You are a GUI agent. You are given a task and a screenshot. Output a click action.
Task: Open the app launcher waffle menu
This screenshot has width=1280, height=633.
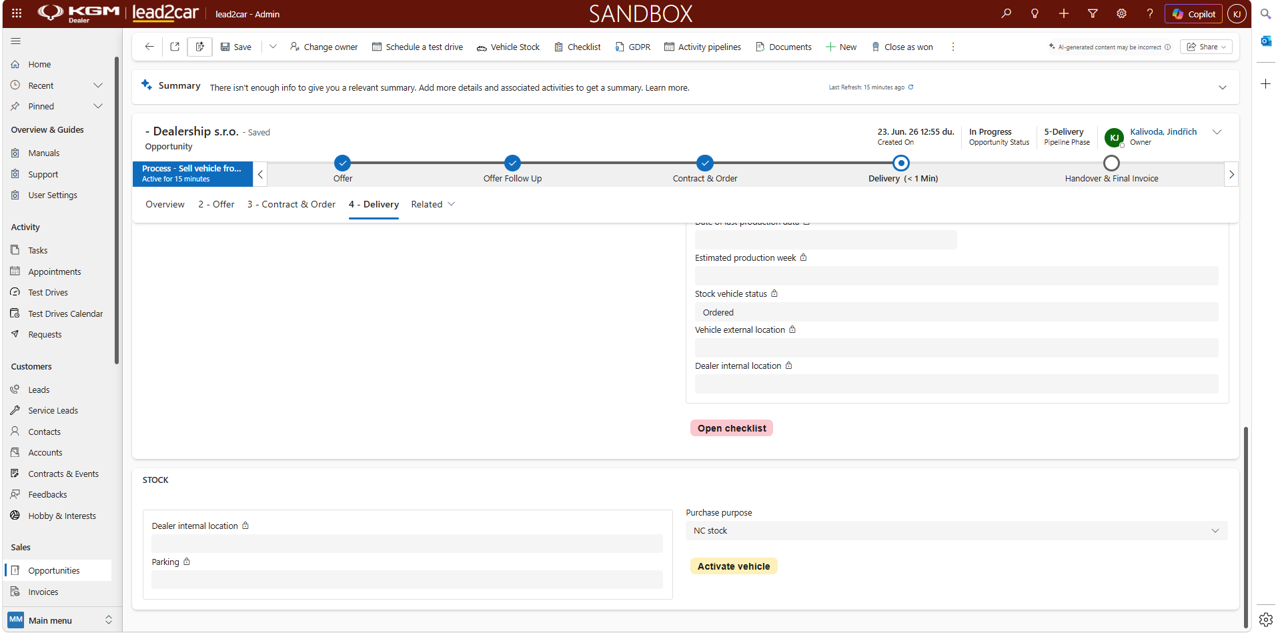click(x=16, y=13)
